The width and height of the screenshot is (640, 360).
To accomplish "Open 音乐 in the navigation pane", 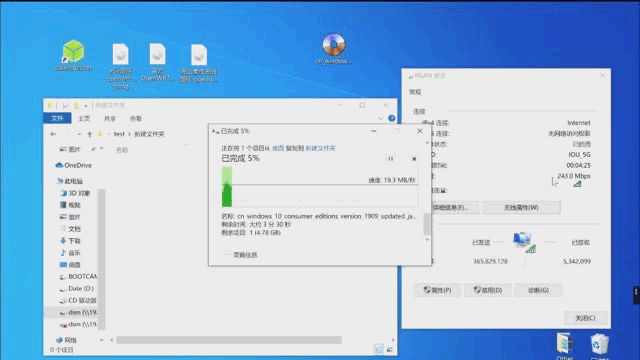I will click(70, 253).
